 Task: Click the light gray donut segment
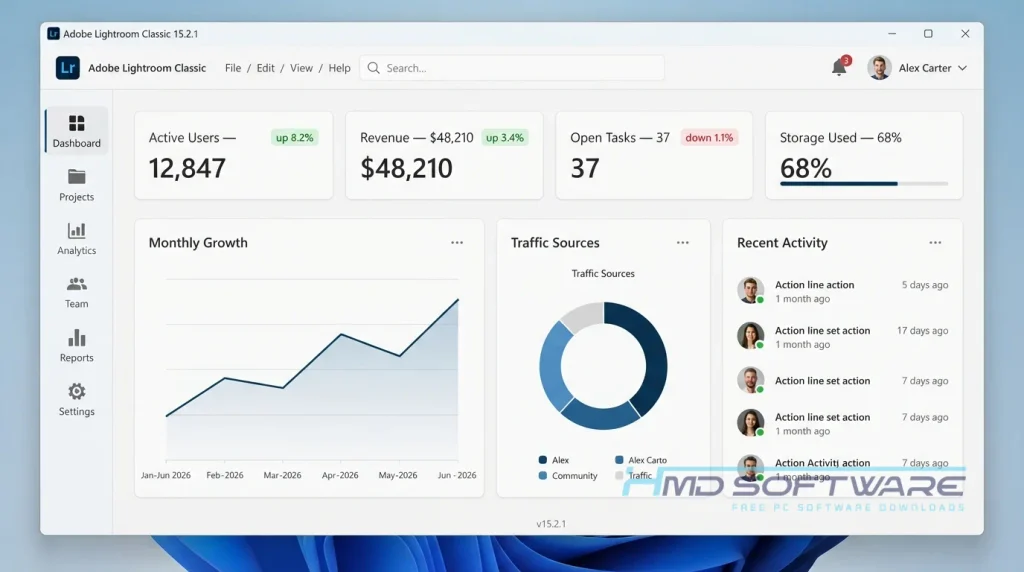click(x=583, y=317)
